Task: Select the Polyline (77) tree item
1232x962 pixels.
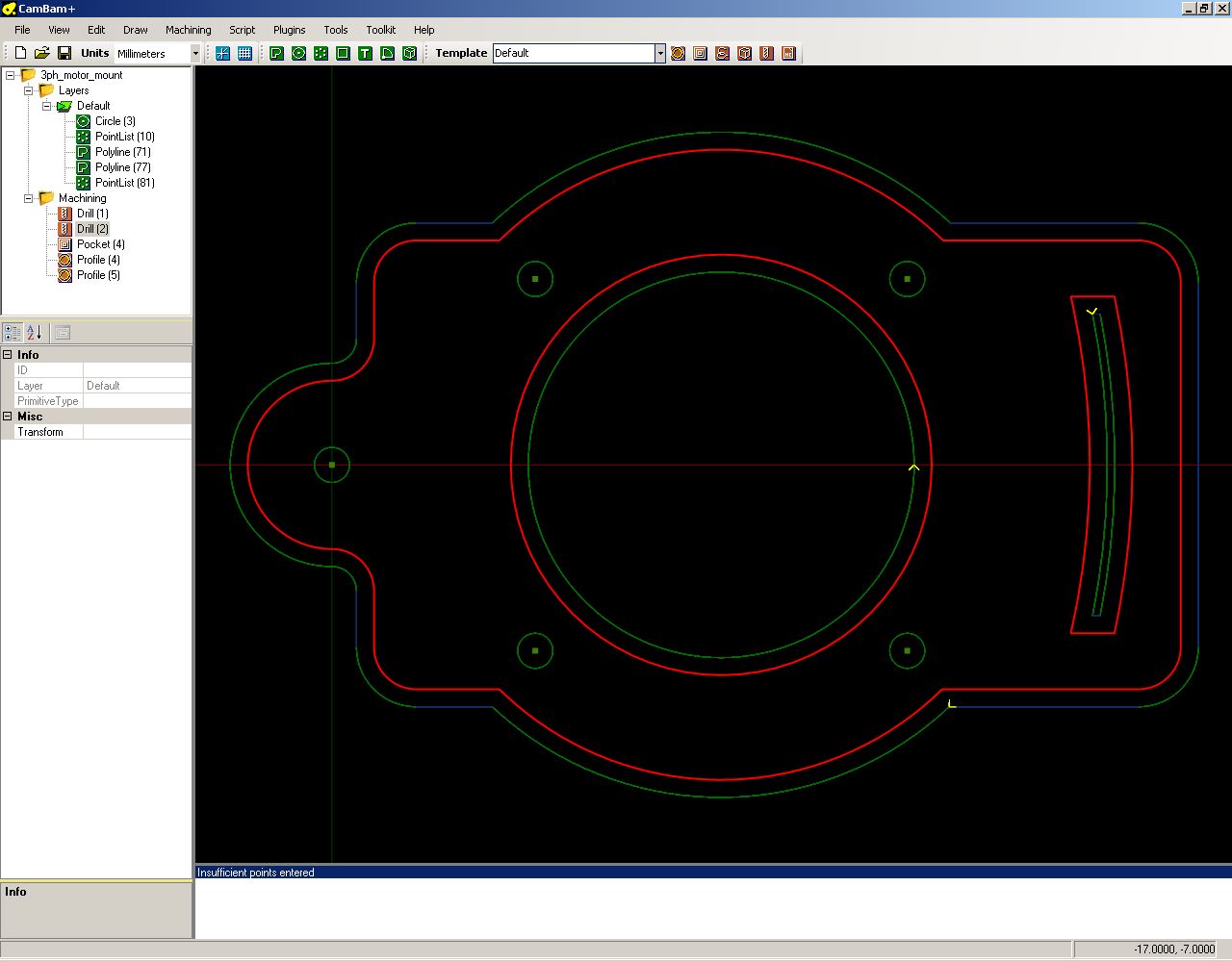Action: tap(123, 167)
